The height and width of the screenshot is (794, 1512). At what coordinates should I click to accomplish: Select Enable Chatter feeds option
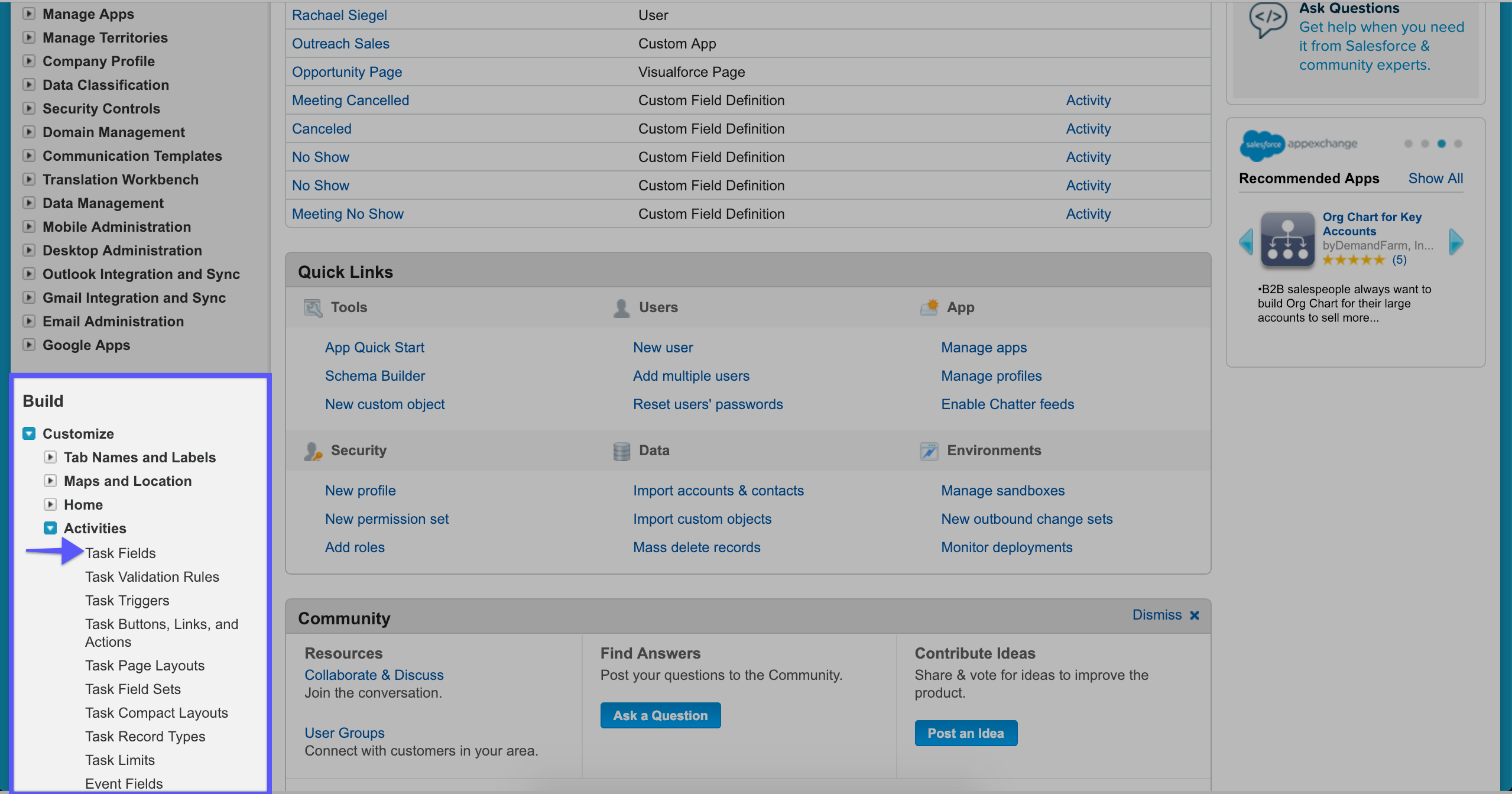point(1007,404)
